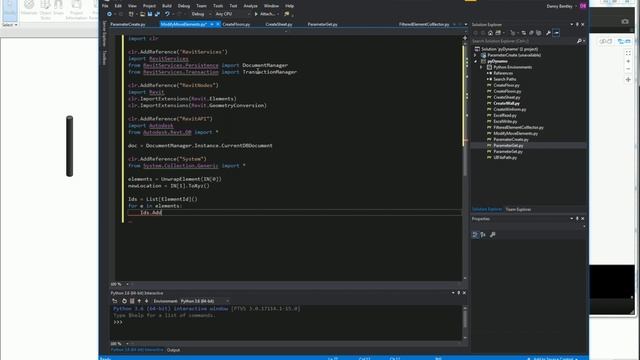
Task: Click the Home icon in Solution Explorer
Action: pyautogui.click(x=490, y=33)
